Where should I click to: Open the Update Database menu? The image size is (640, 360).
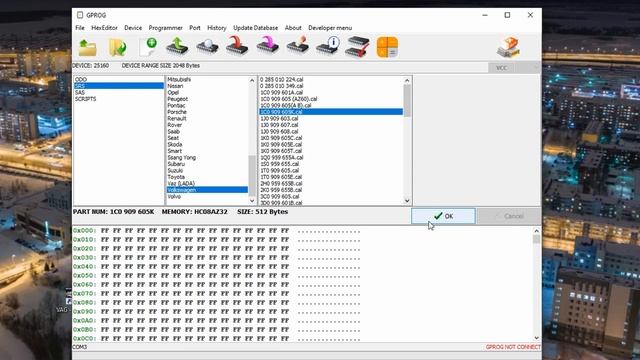point(256,28)
